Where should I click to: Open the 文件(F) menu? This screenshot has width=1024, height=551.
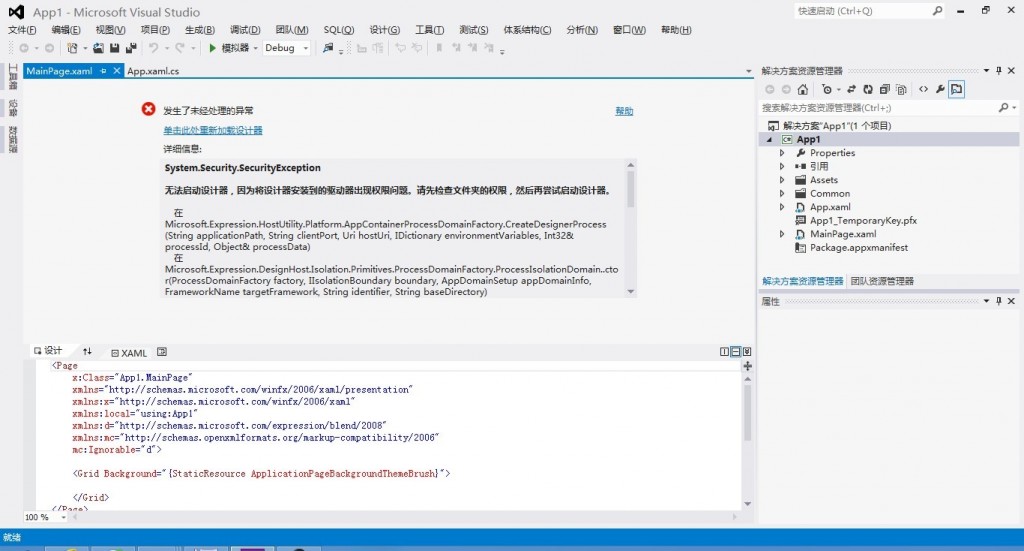click(22, 30)
